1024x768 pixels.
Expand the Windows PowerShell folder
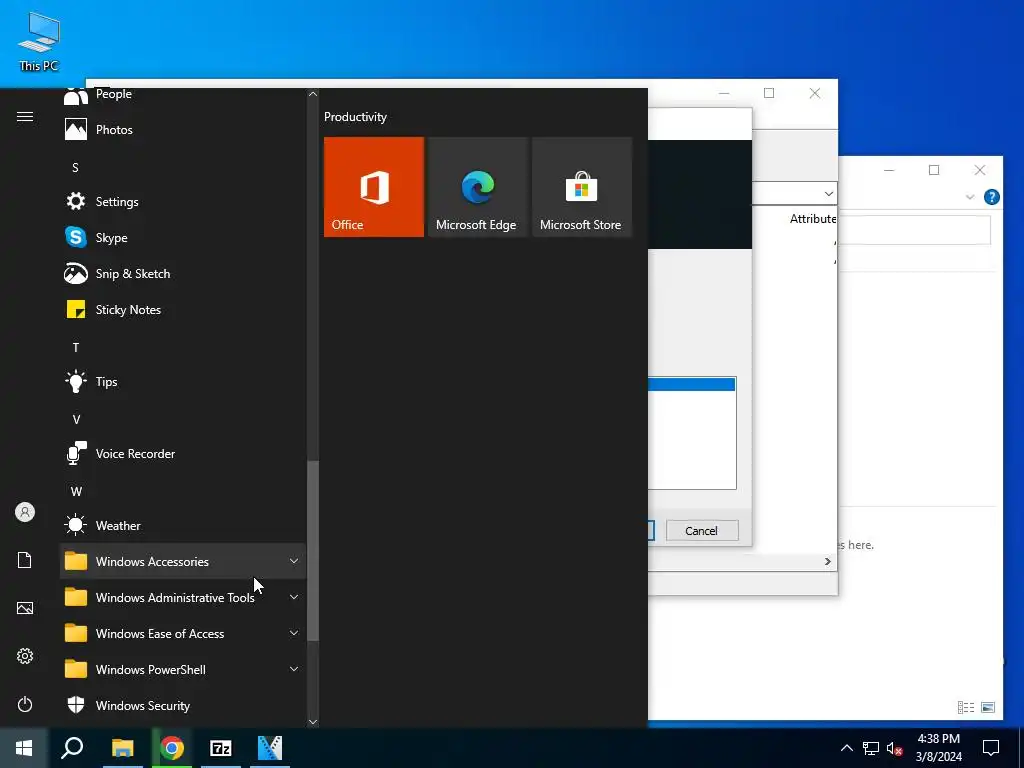[x=182, y=669]
